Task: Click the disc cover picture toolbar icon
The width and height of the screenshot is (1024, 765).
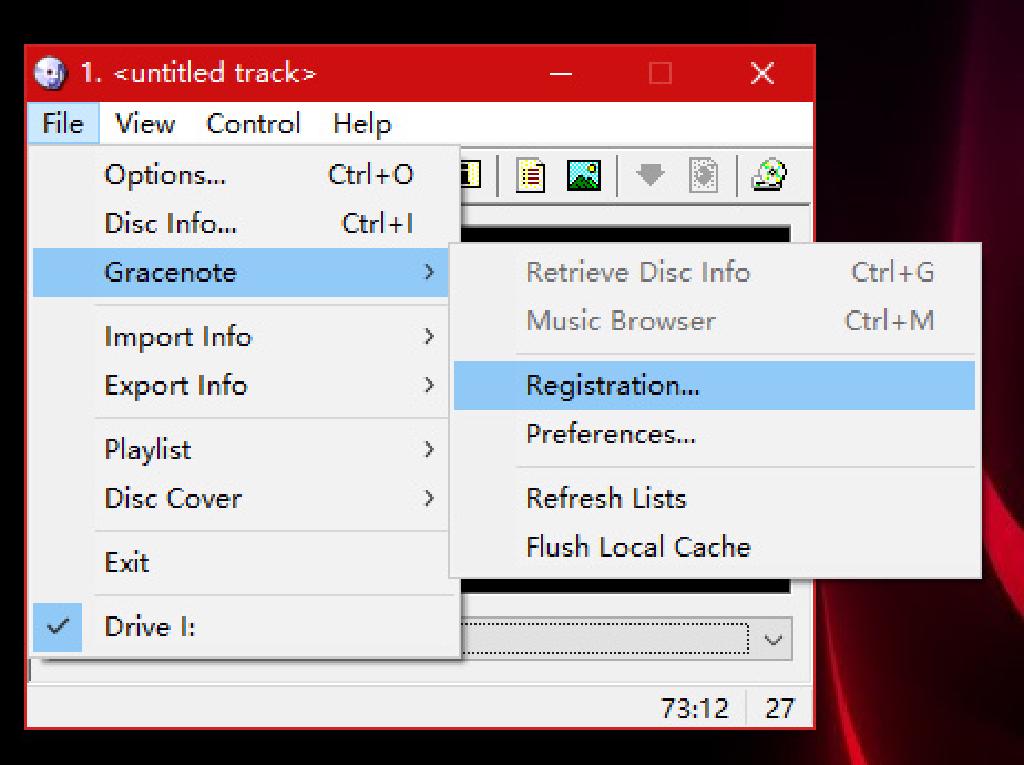Action: point(584,175)
